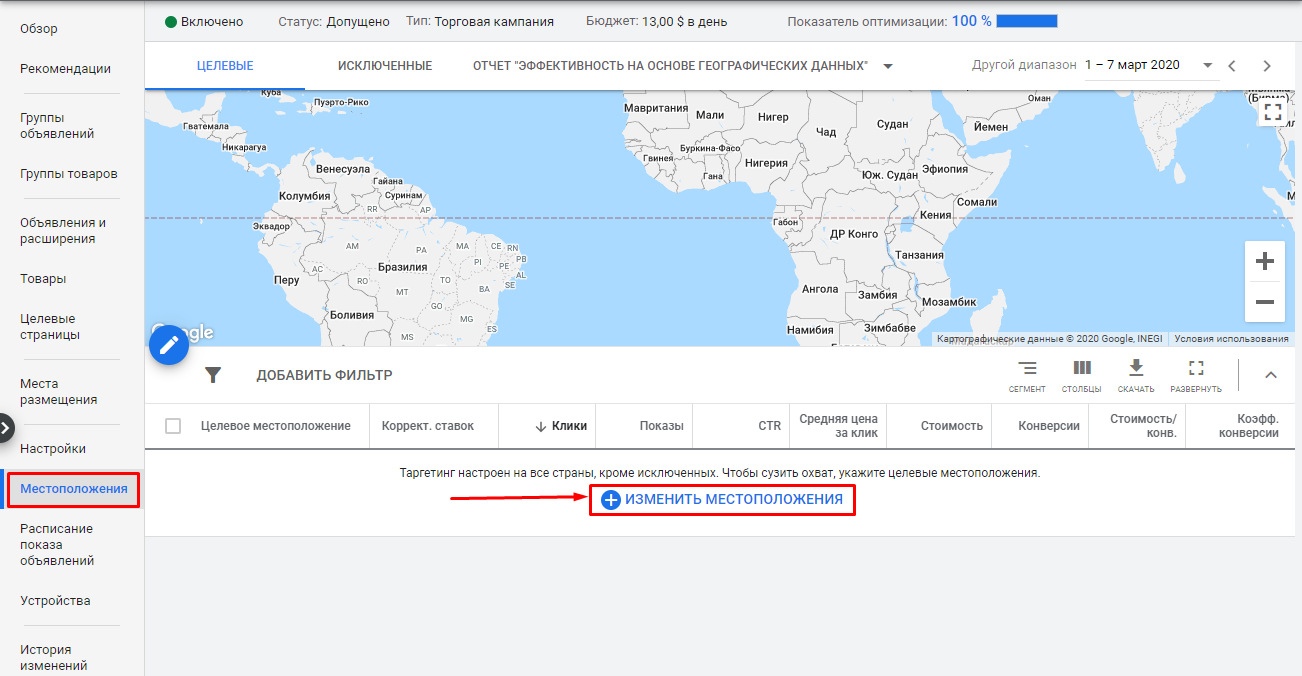Click Добавить фильтр button
The width and height of the screenshot is (1302, 676).
click(x=324, y=375)
